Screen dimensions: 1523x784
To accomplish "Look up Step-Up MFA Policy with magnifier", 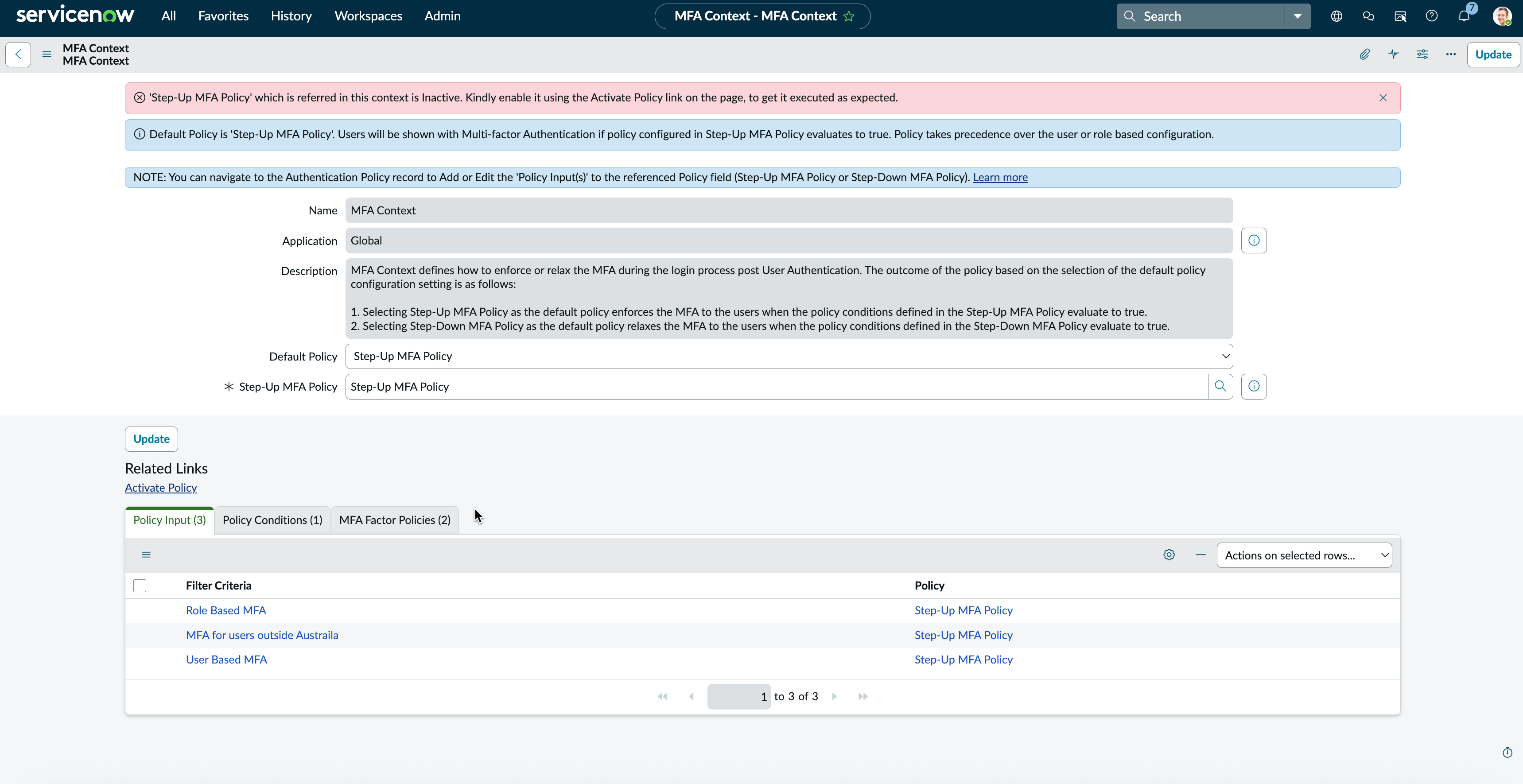I will click(1220, 387).
